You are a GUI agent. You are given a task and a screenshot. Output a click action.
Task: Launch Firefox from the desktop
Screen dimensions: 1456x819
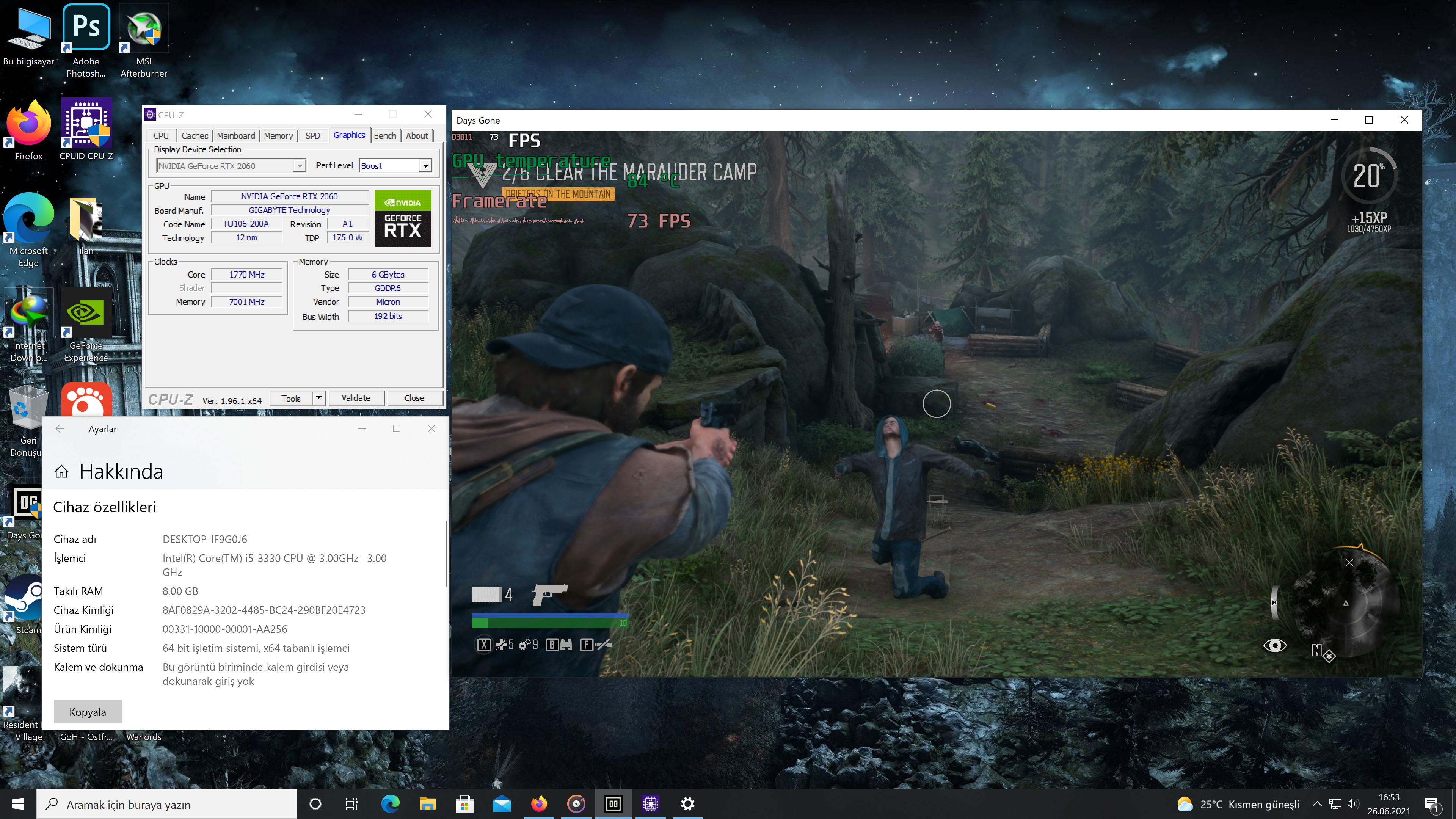click(28, 130)
